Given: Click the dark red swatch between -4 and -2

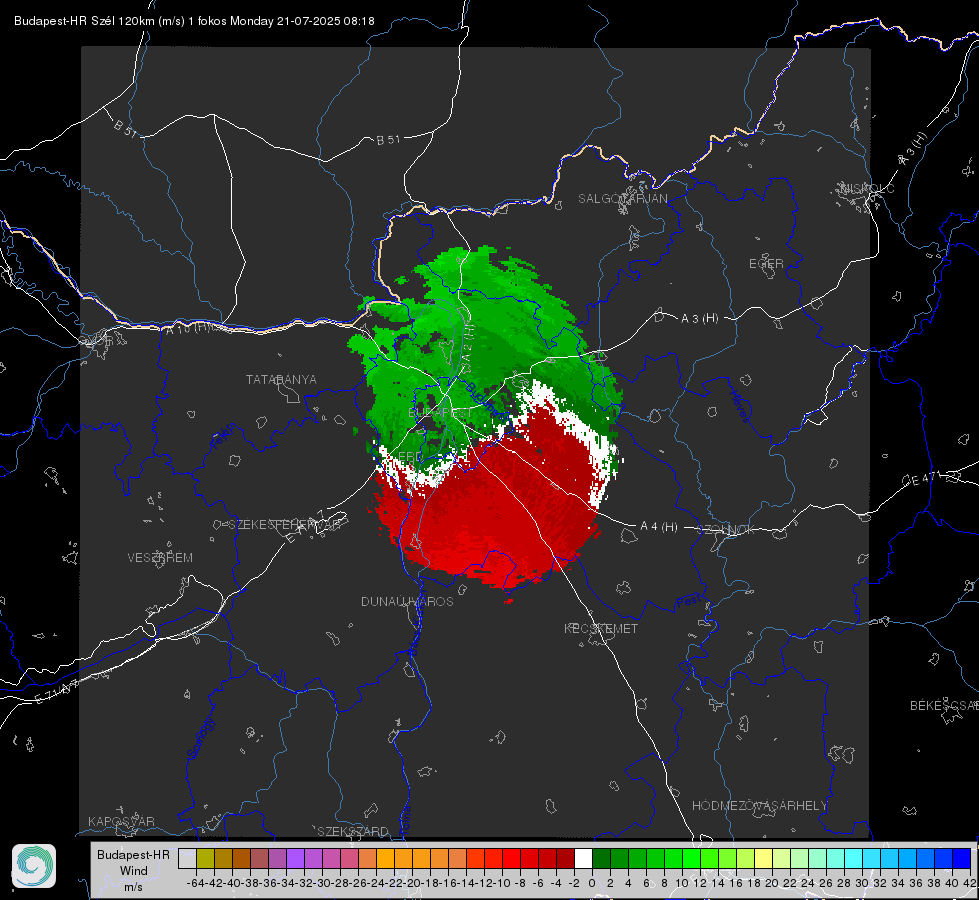Looking at the screenshot, I should 565,858.
